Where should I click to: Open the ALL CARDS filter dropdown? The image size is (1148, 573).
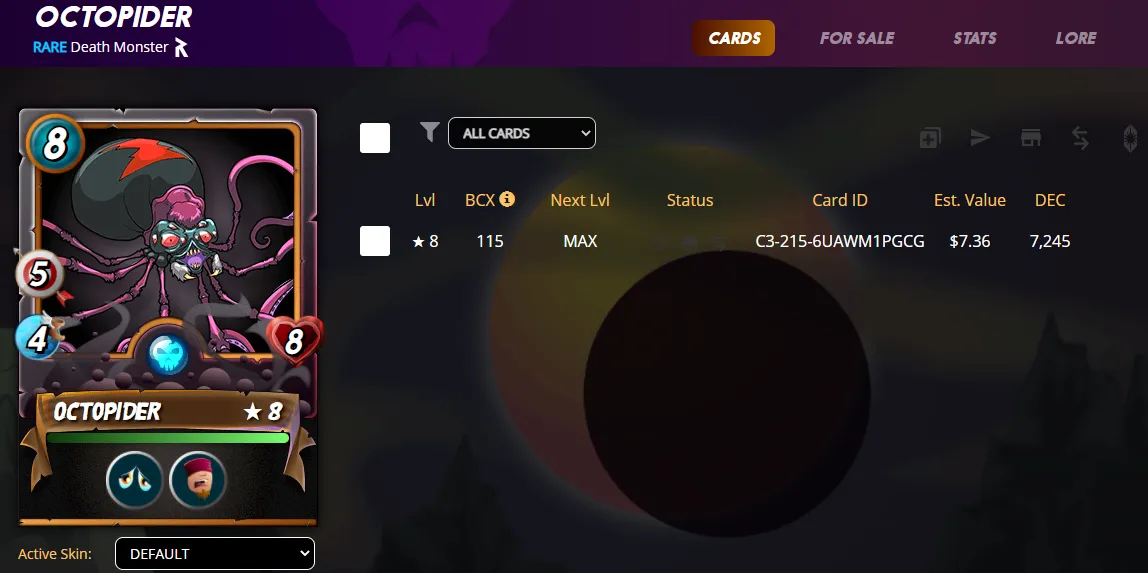pyautogui.click(x=522, y=133)
